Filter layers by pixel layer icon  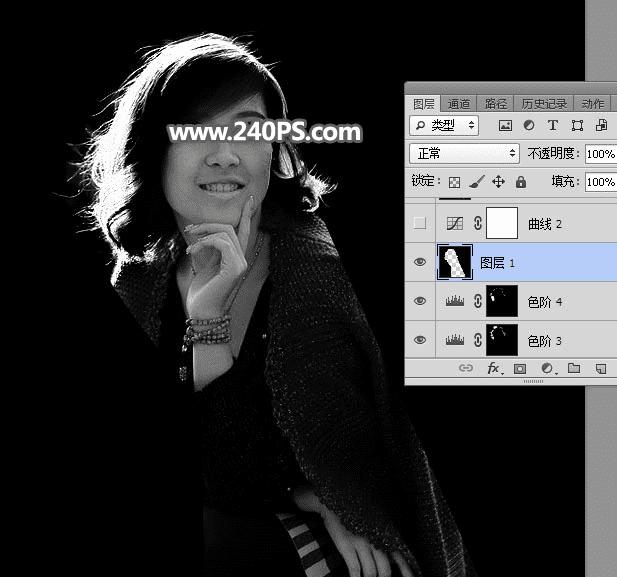coord(505,126)
